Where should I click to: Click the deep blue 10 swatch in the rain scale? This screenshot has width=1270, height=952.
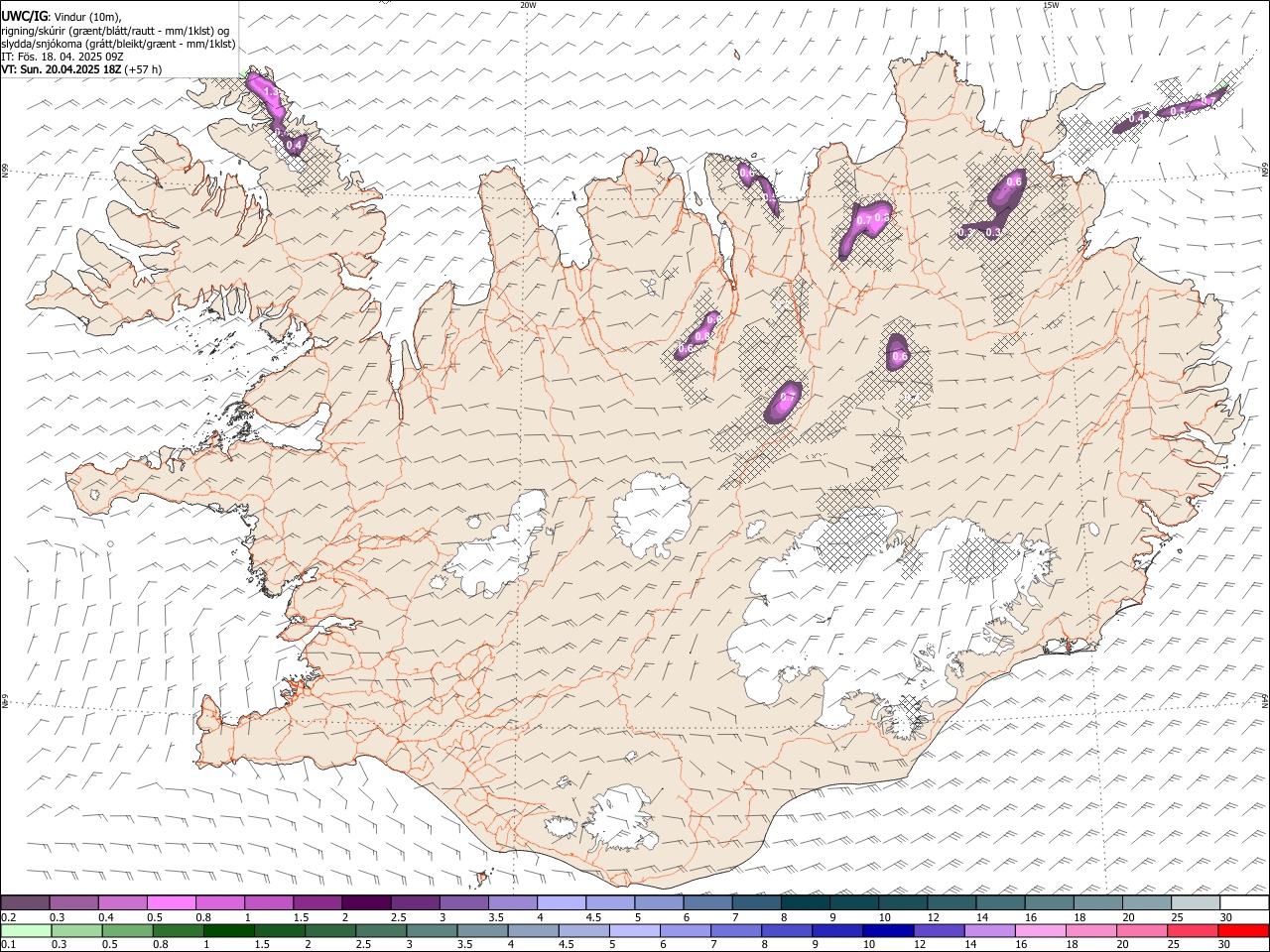coord(888,930)
